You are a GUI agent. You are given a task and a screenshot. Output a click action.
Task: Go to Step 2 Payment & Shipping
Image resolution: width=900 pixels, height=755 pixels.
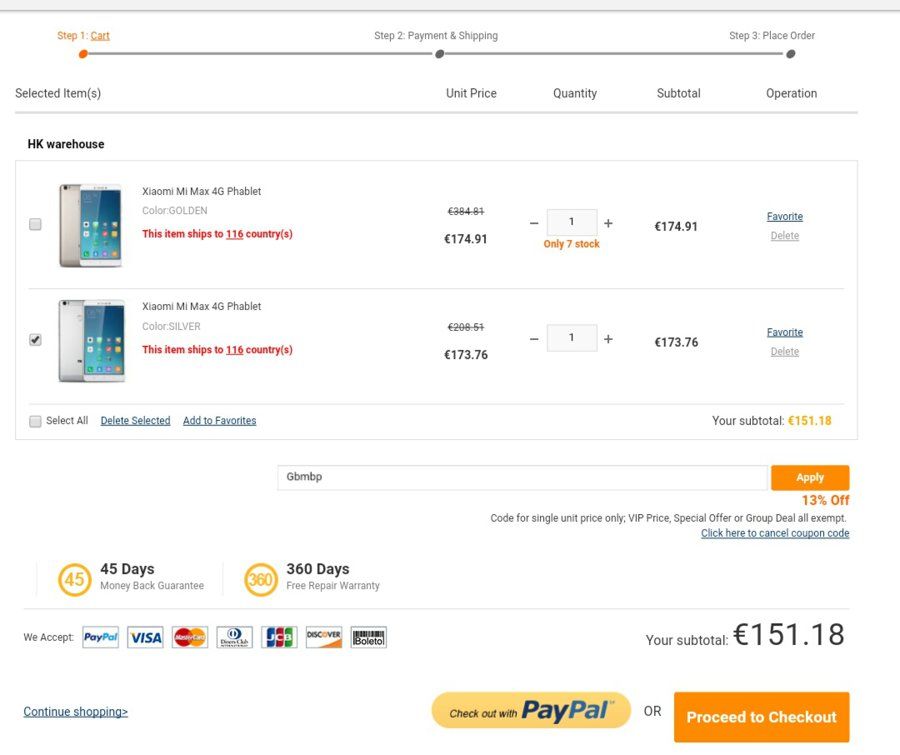[436, 36]
